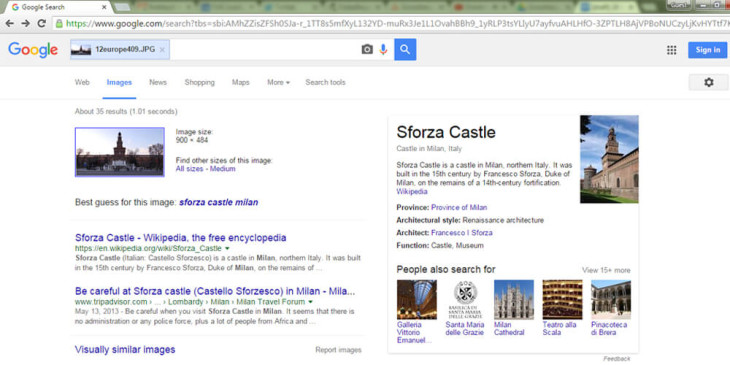The width and height of the screenshot is (730, 365).
Task: Remove the 12europe409.JPG image chip
Action: click(162, 49)
